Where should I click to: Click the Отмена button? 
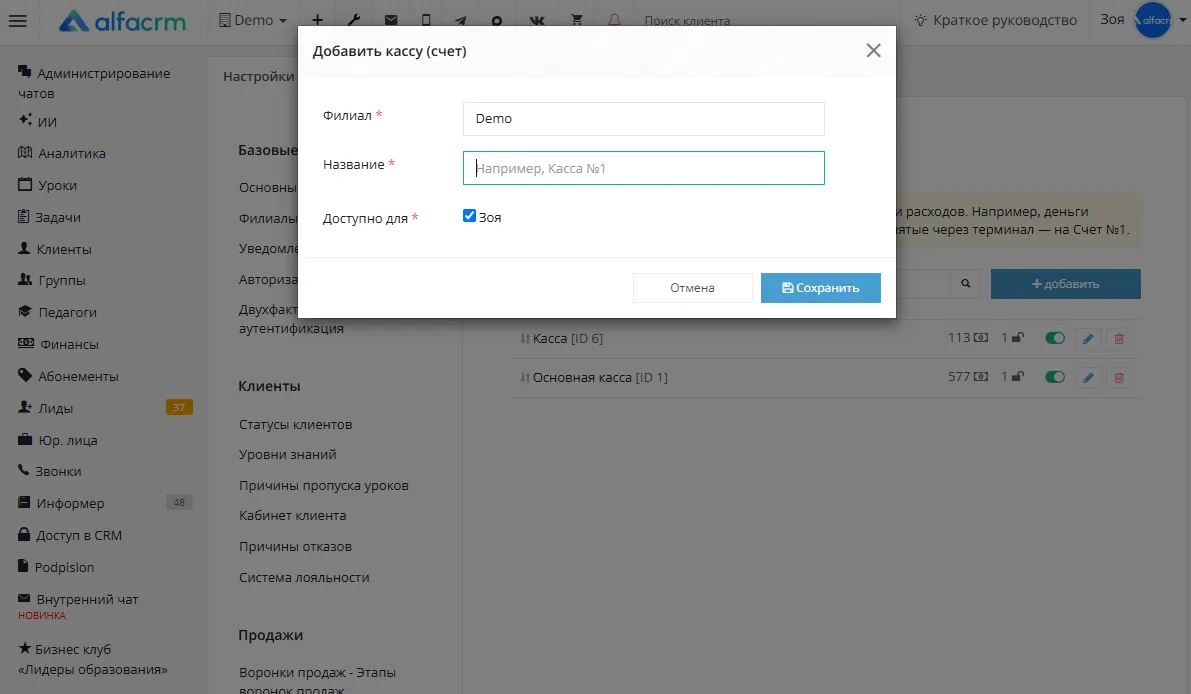pyautogui.click(x=692, y=288)
